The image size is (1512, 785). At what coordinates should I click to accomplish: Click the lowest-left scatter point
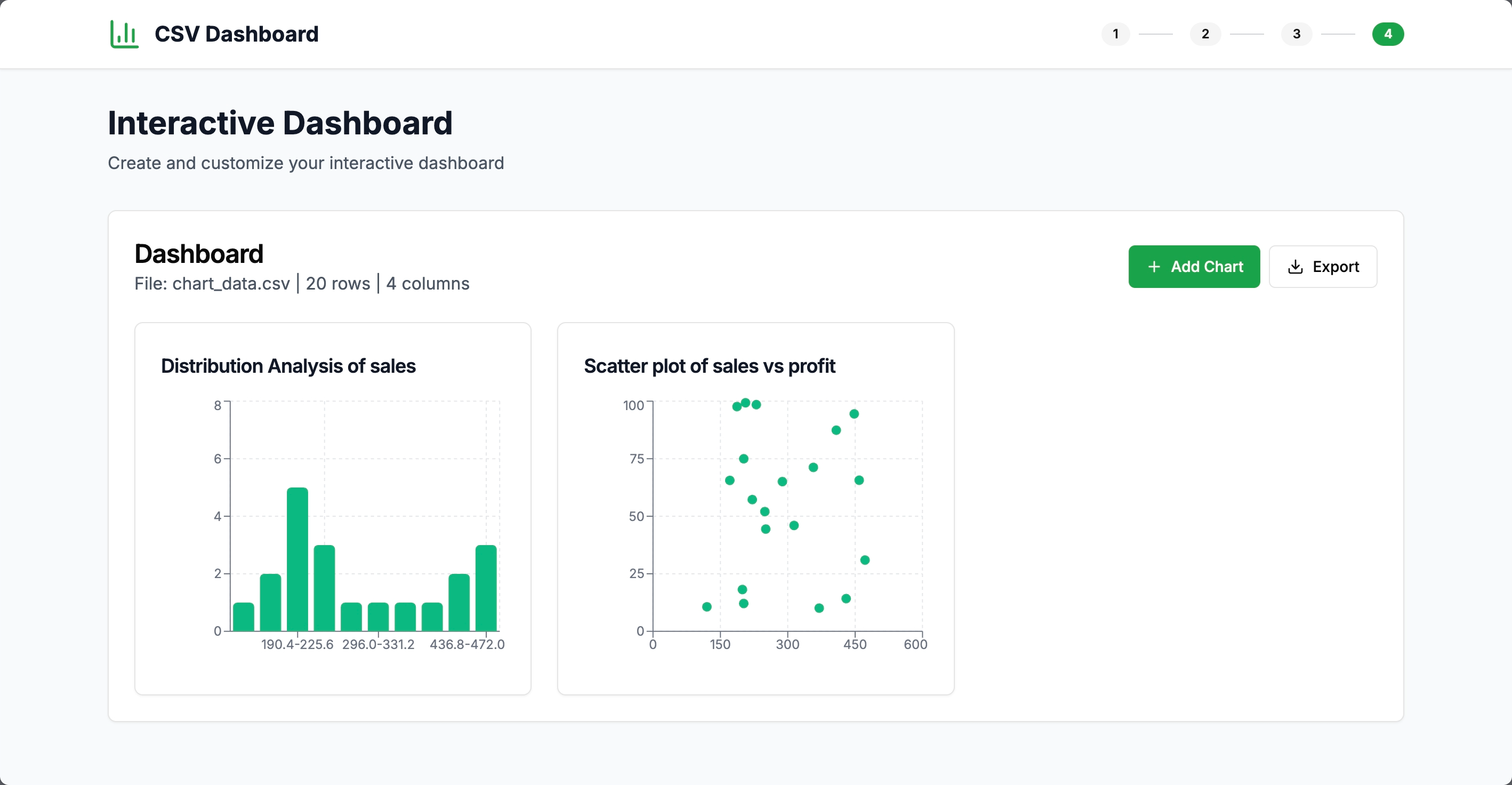(x=707, y=606)
